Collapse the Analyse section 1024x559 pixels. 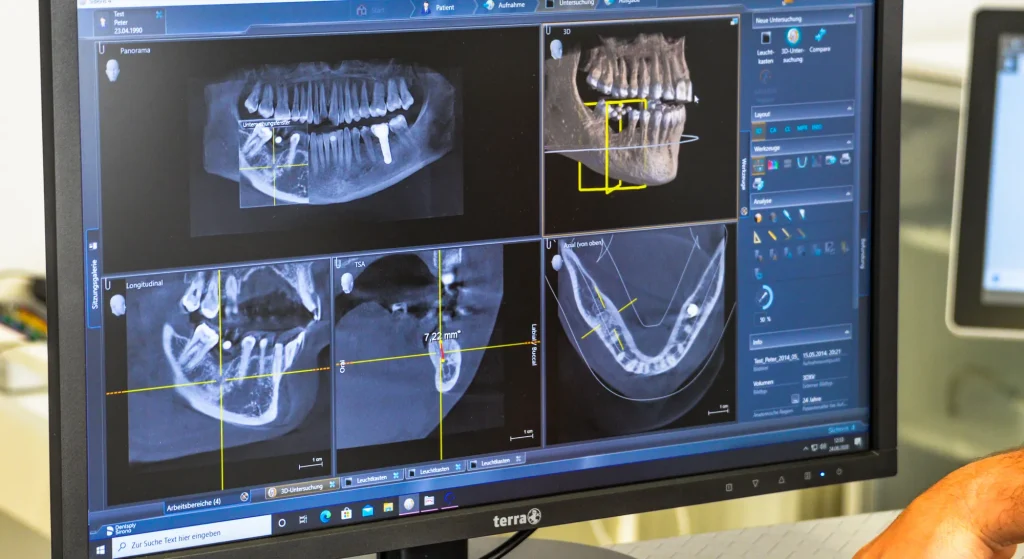coord(848,193)
